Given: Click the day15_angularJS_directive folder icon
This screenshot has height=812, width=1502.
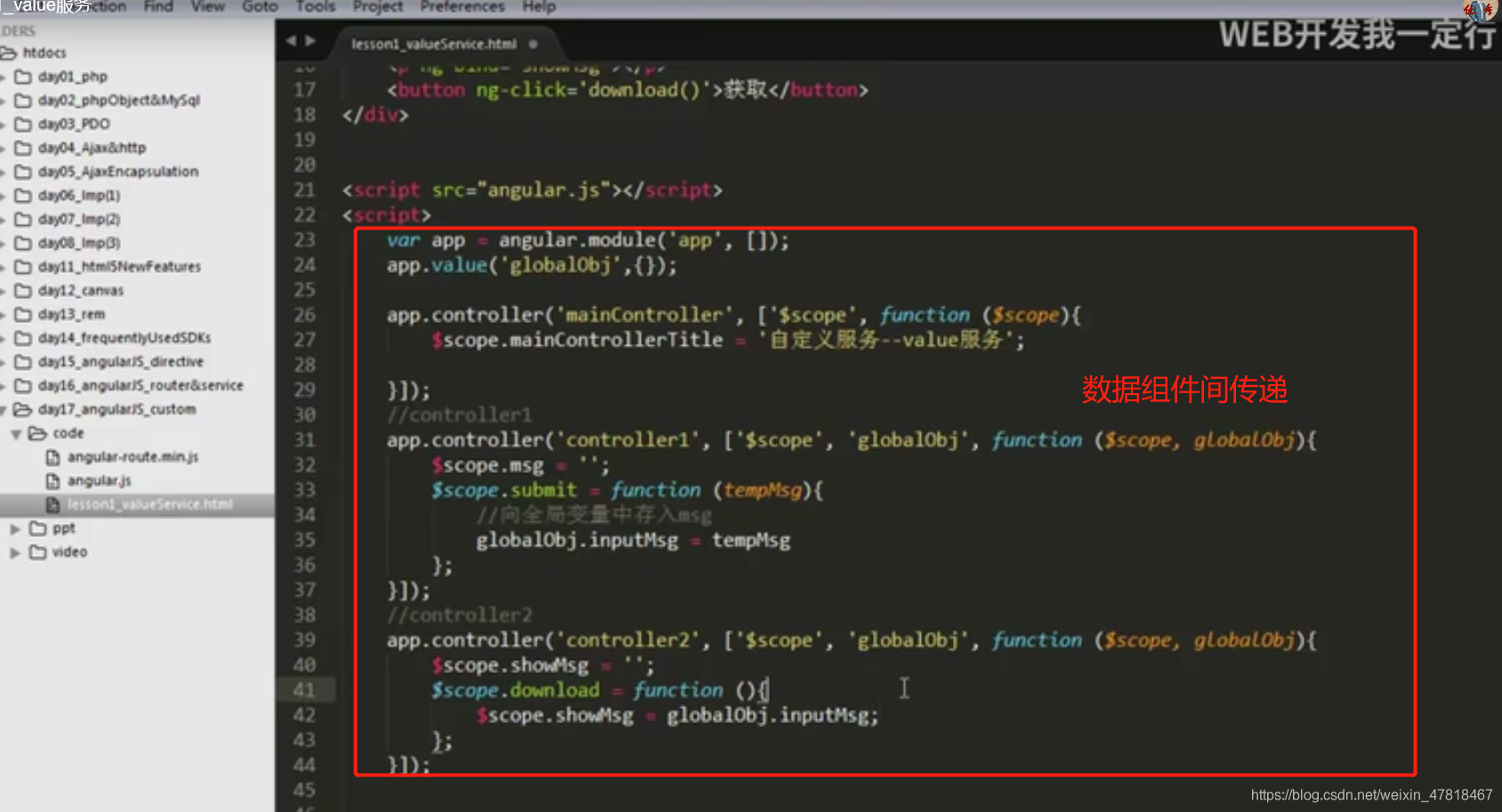Looking at the screenshot, I should pyautogui.click(x=24, y=362).
